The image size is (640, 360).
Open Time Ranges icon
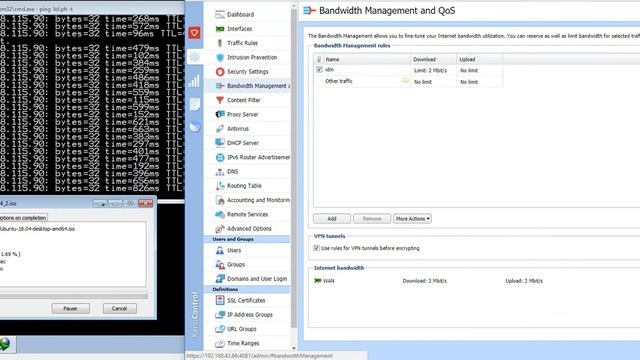coord(220,343)
